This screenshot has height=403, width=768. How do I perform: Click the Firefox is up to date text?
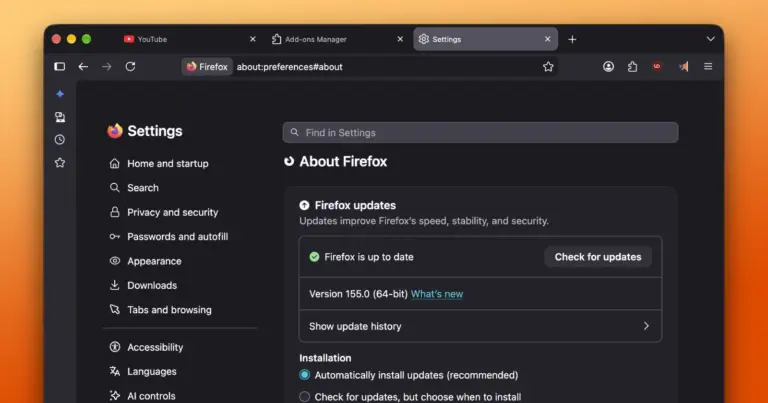(x=369, y=257)
